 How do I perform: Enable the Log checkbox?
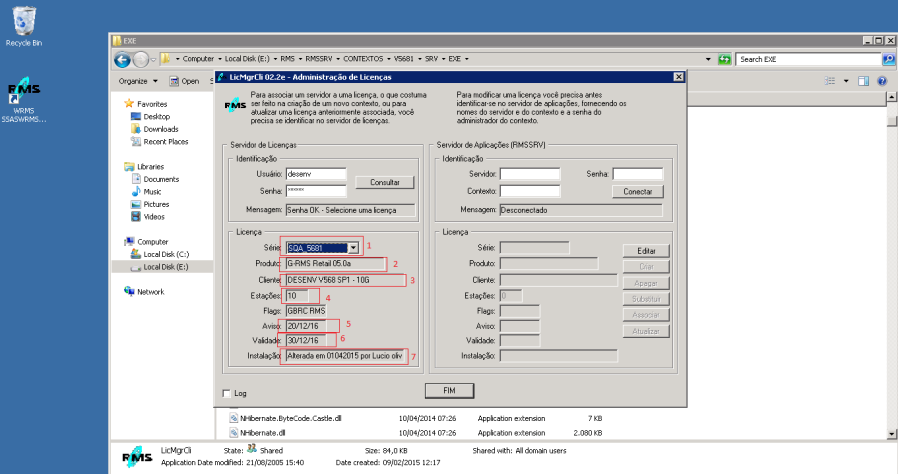tap(226, 393)
